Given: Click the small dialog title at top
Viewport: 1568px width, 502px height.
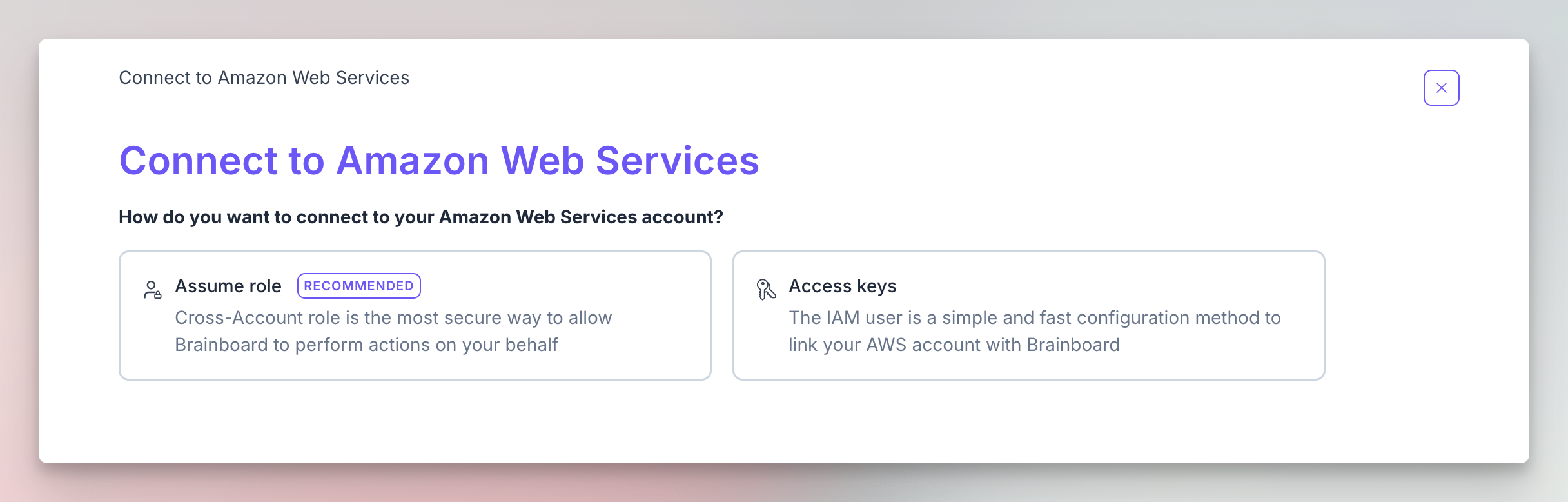Looking at the screenshot, I should click(x=264, y=77).
